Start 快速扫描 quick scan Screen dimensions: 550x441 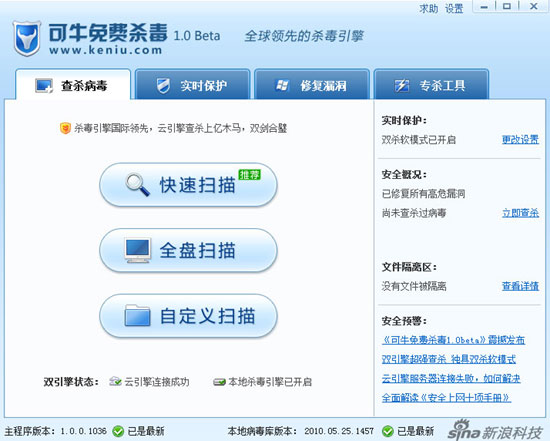tap(189, 185)
